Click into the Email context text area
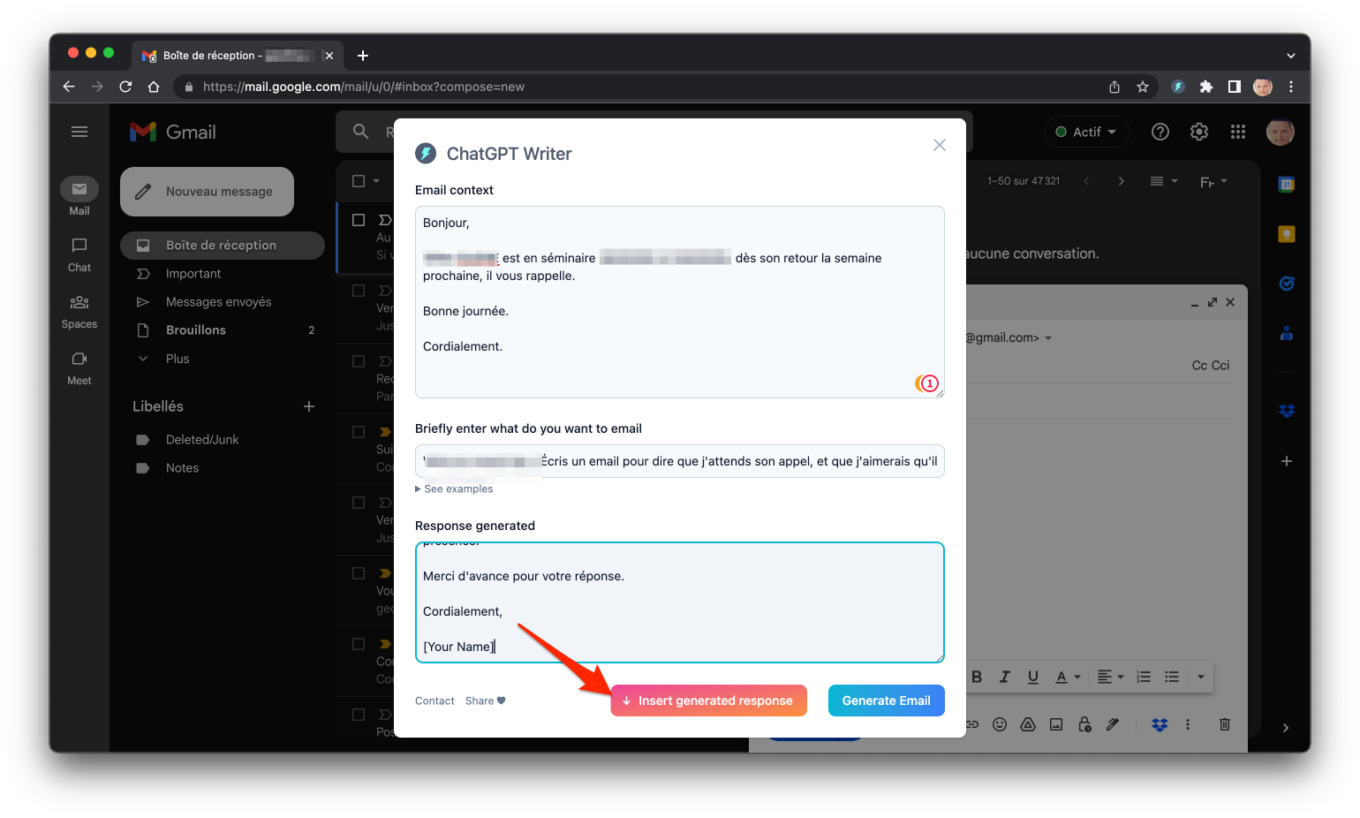The height and width of the screenshot is (818, 1360). click(680, 302)
